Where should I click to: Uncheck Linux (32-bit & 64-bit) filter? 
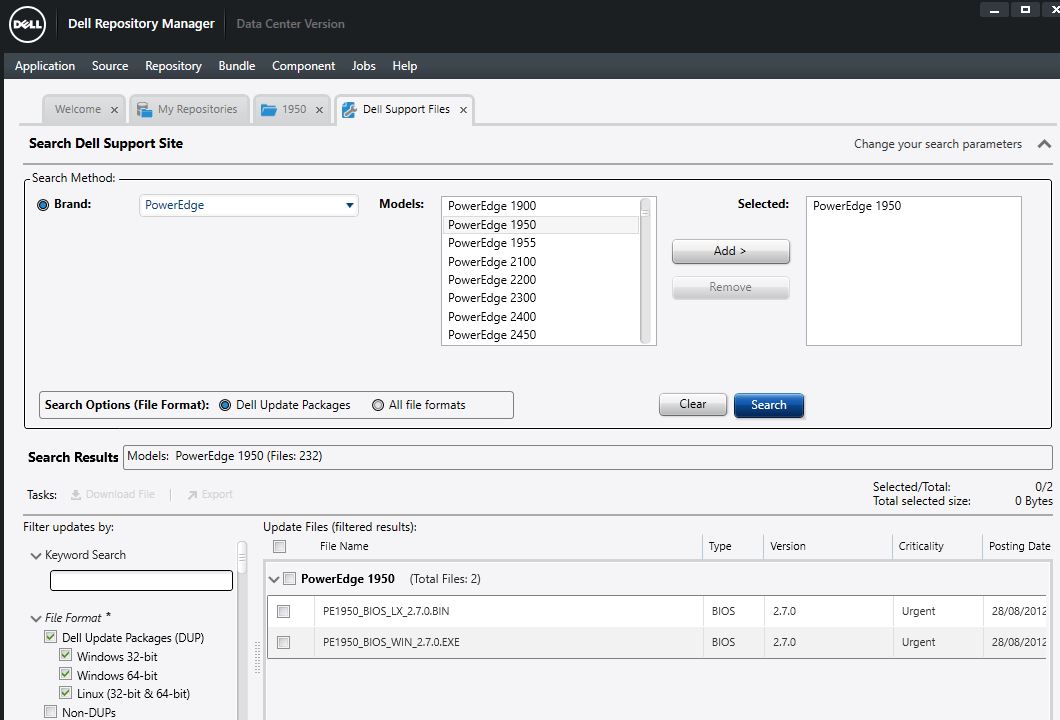[x=66, y=693]
